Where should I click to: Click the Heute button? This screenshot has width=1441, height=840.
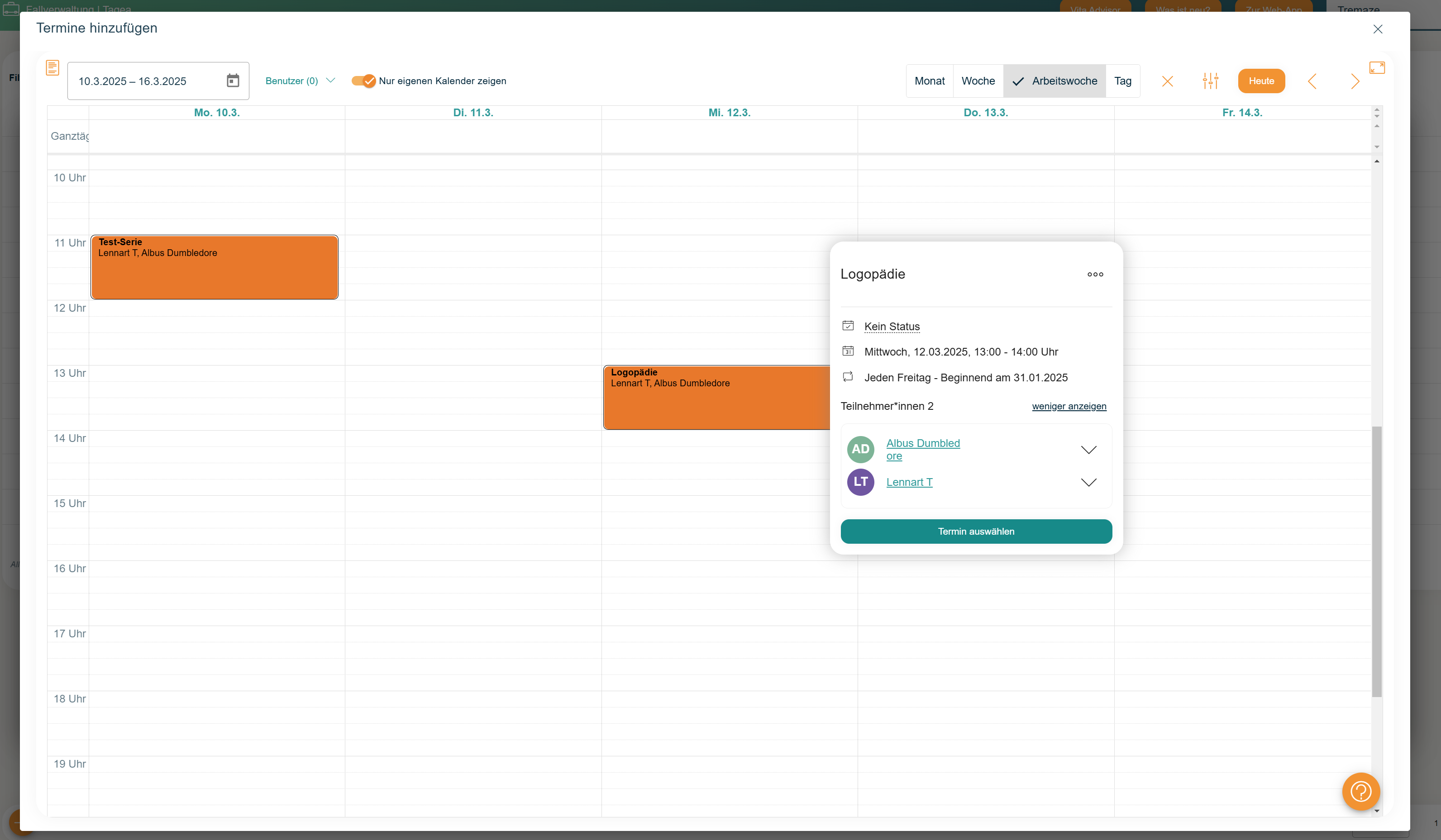pos(1261,81)
